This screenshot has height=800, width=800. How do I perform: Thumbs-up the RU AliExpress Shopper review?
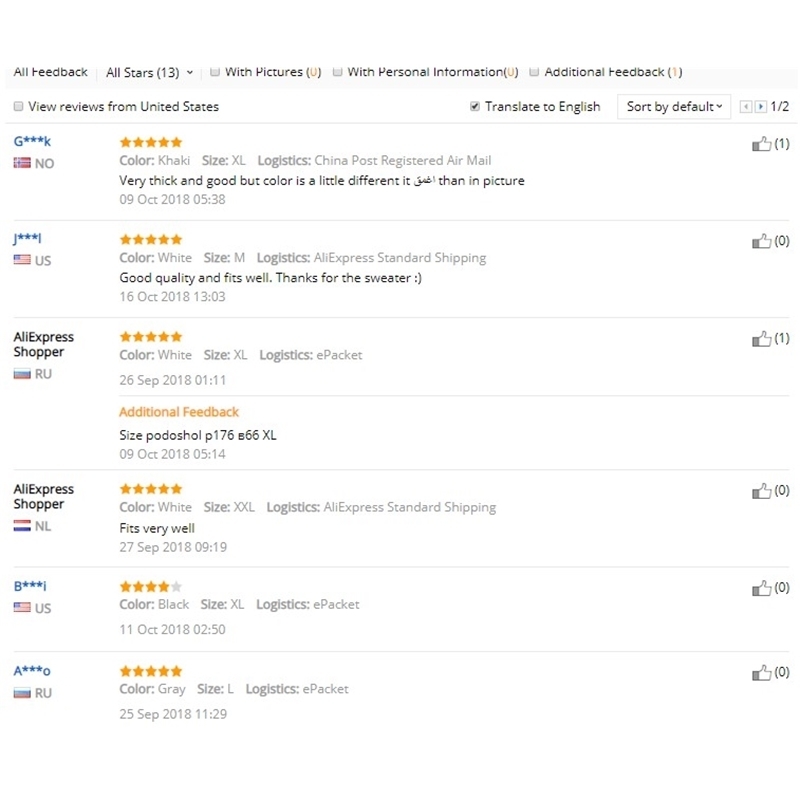[762, 339]
